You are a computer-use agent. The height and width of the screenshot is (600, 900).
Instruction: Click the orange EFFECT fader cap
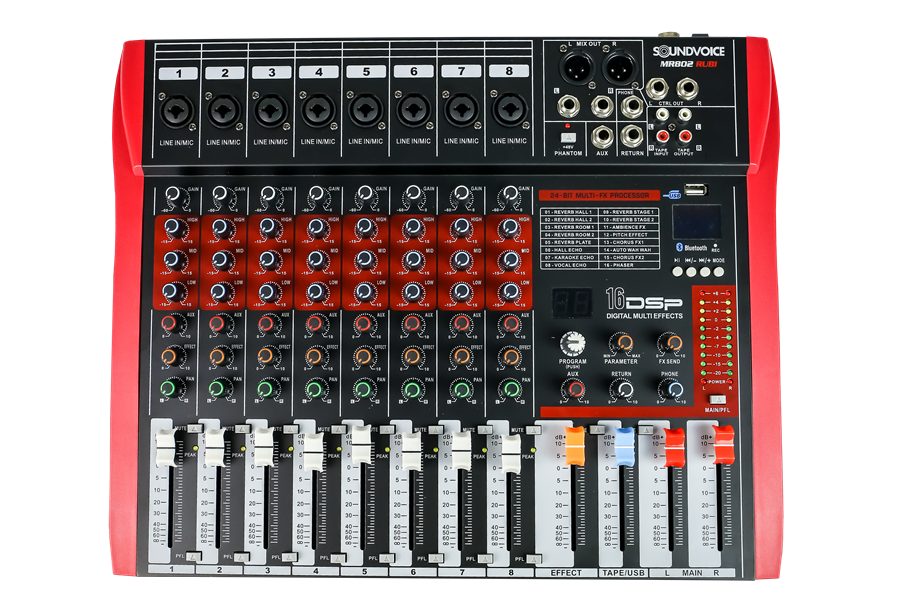point(575,446)
